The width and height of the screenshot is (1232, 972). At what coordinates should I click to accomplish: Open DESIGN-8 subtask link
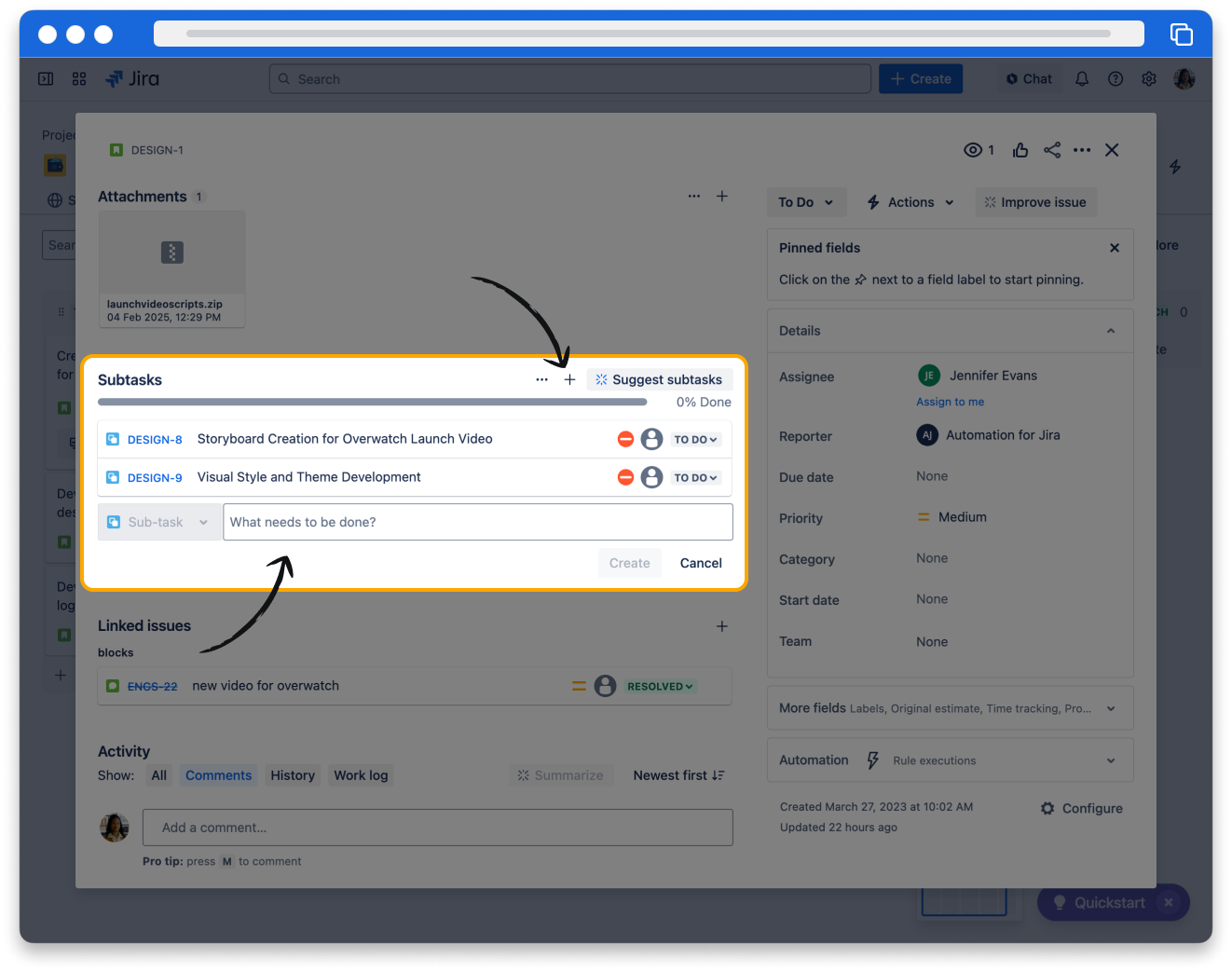tap(155, 440)
